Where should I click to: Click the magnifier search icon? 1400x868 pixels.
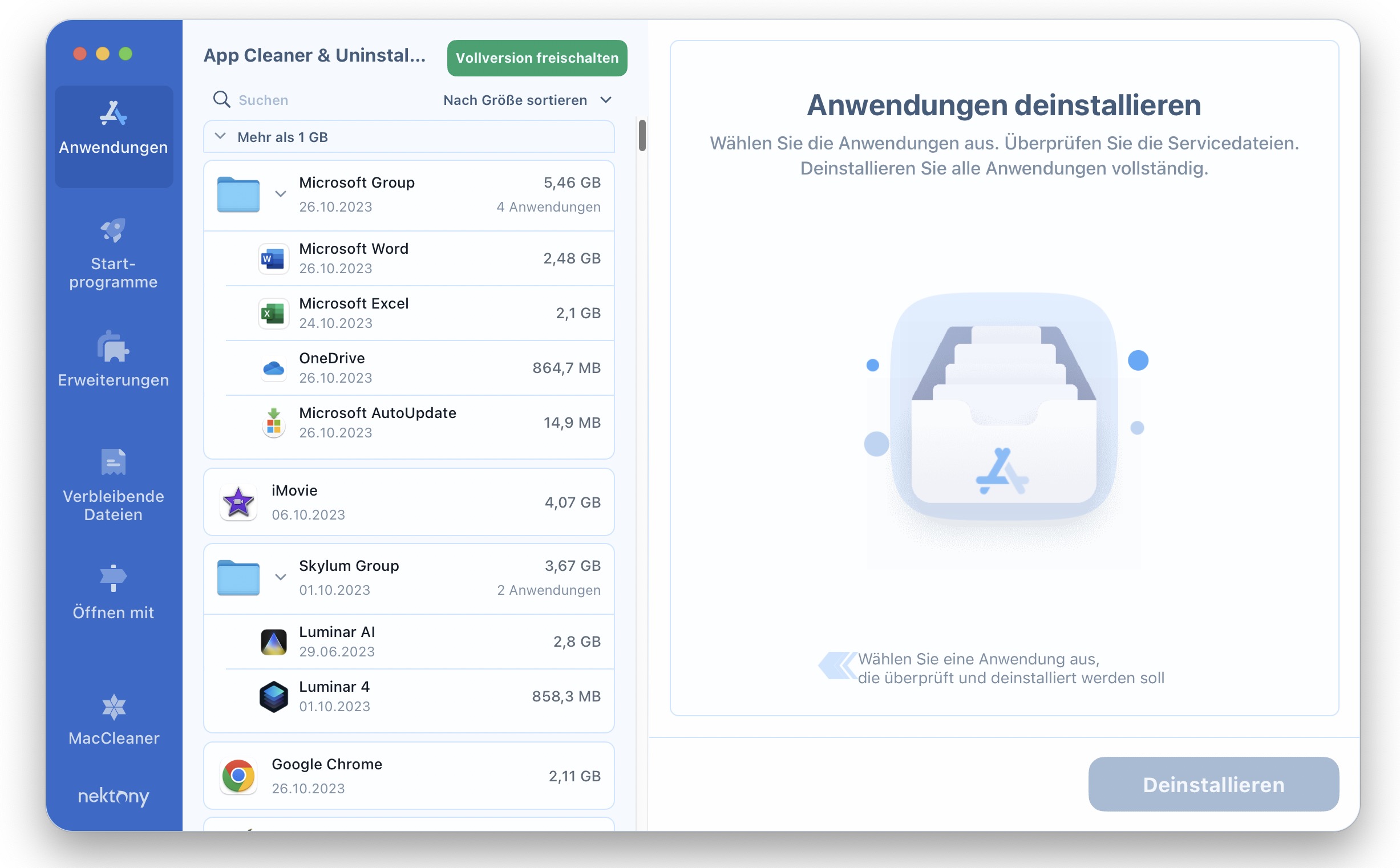[221, 99]
